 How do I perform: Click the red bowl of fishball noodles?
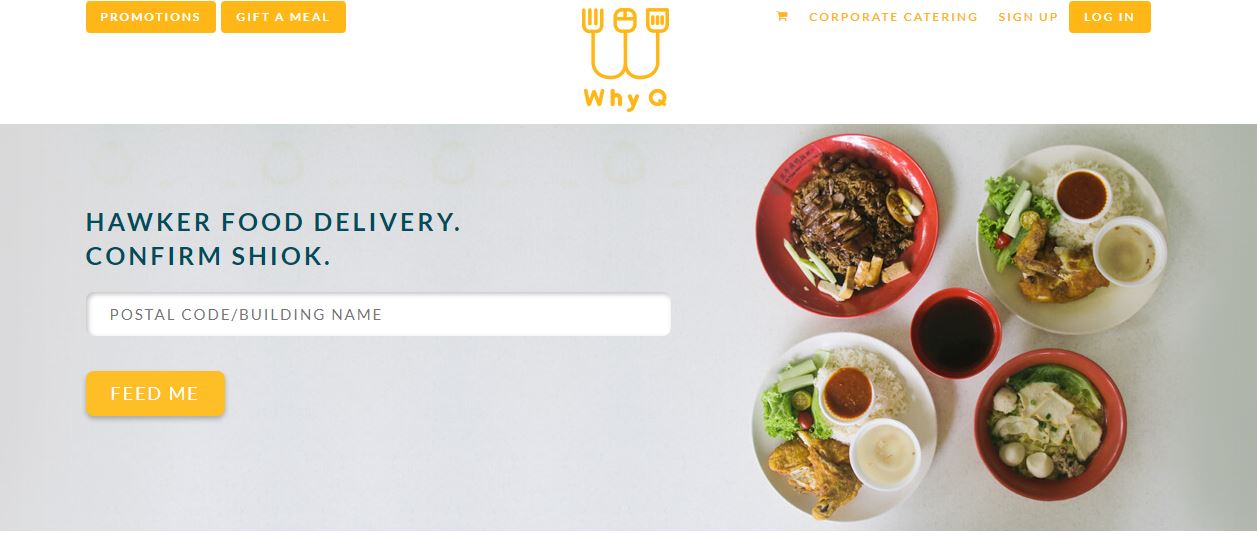coord(1050,424)
